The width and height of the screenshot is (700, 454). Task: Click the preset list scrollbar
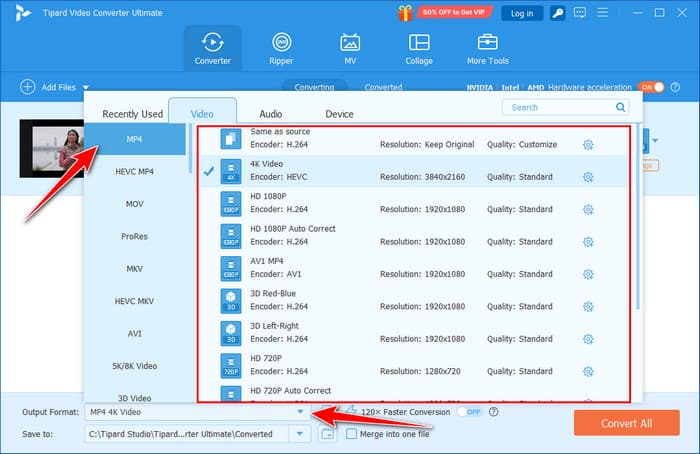(x=638, y=217)
